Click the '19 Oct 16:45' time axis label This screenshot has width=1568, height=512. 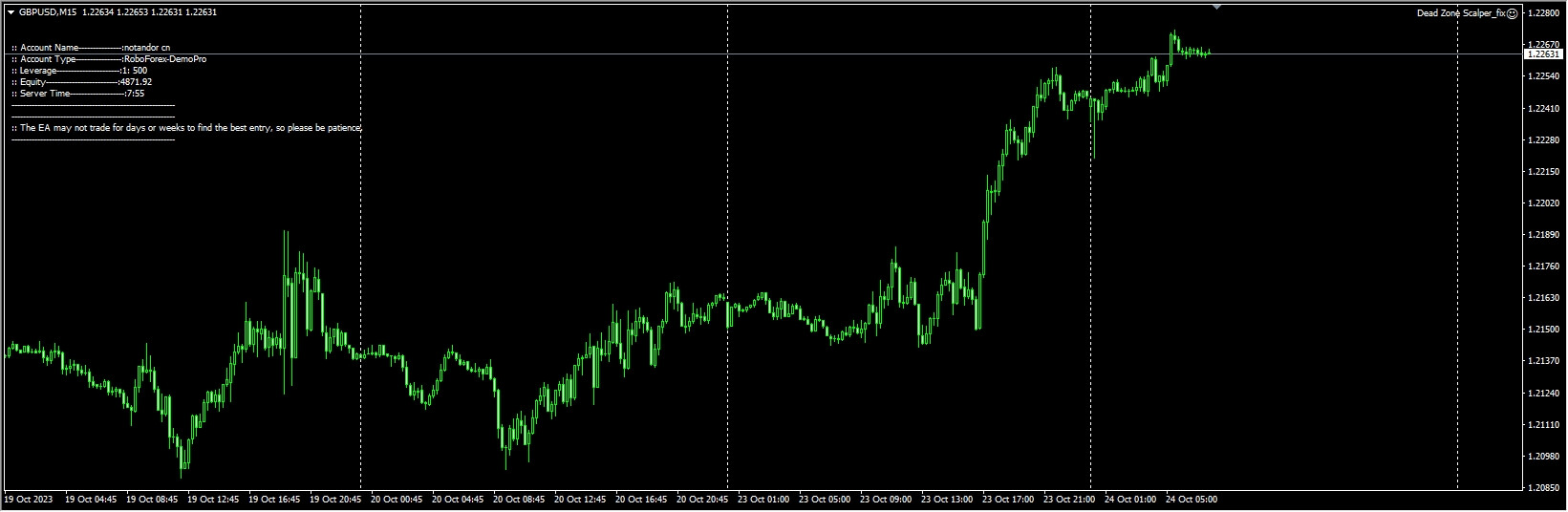tap(274, 499)
